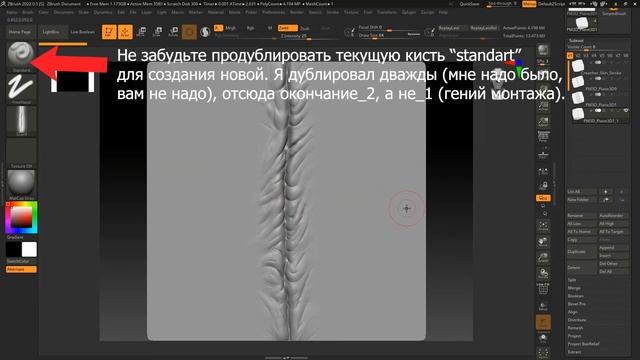This screenshot has width=640, height=360.
Task: Open the Zplugin menu
Action: coord(409,12)
